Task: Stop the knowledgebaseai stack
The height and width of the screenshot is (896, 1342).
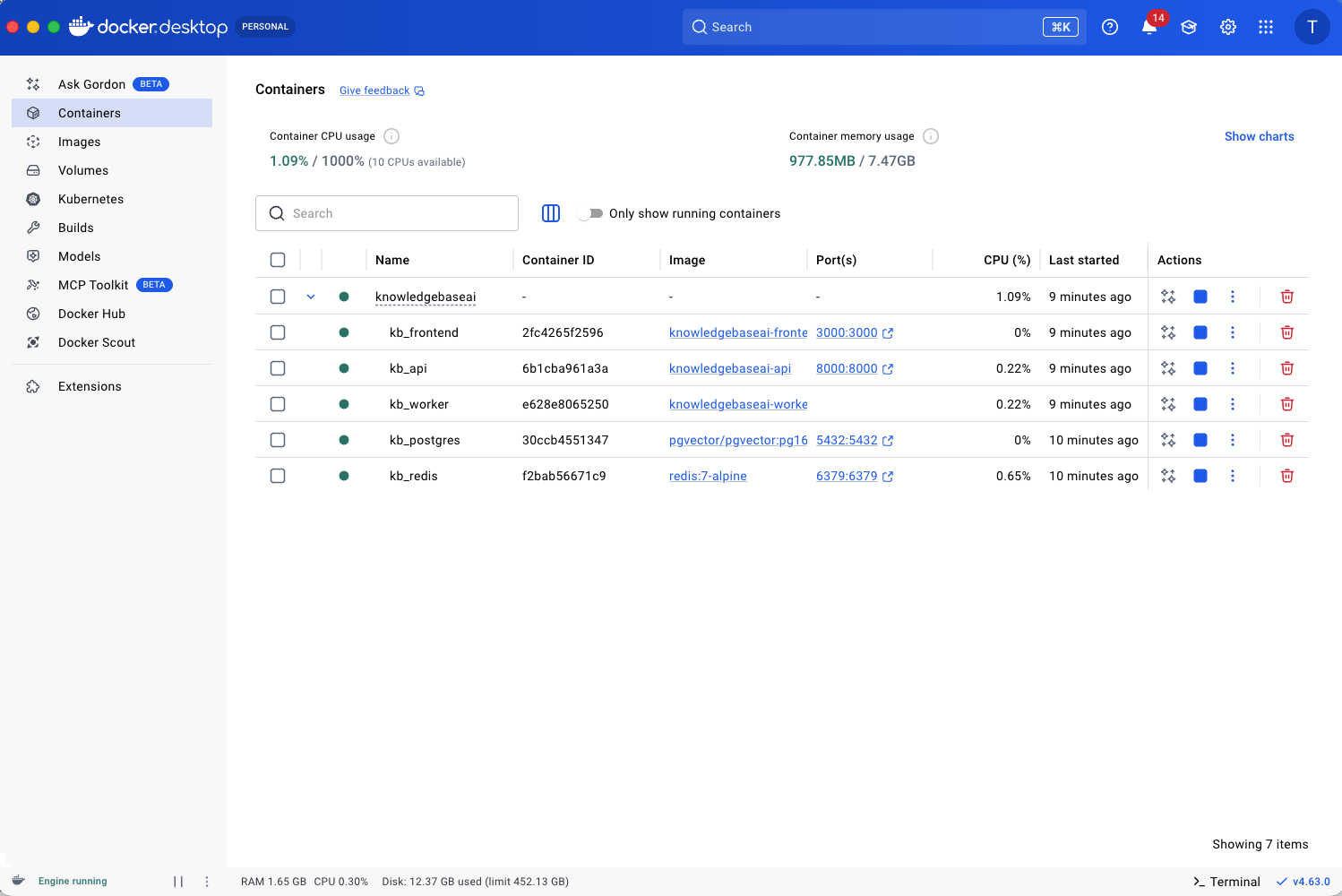Action: 1200,297
